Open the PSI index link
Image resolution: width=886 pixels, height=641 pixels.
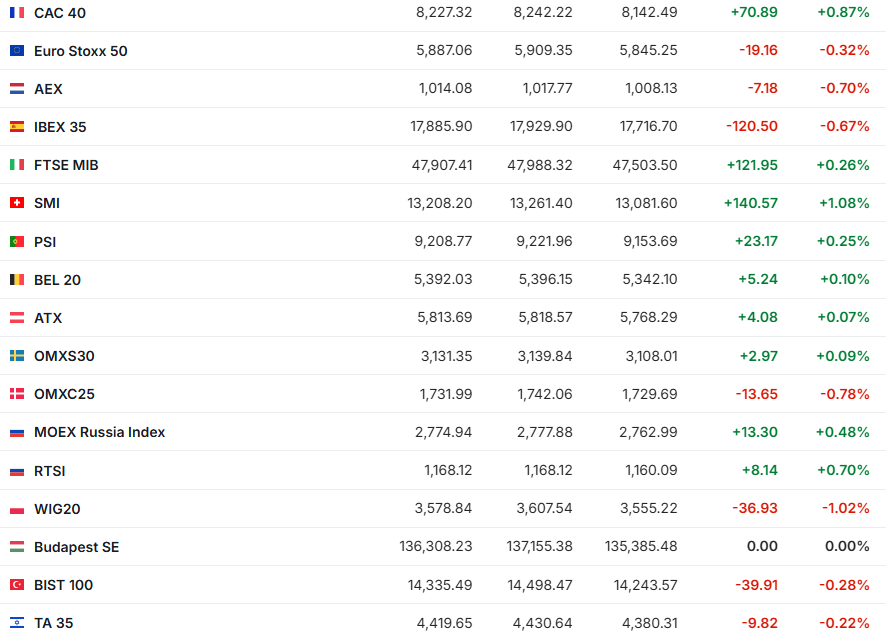(x=45, y=242)
